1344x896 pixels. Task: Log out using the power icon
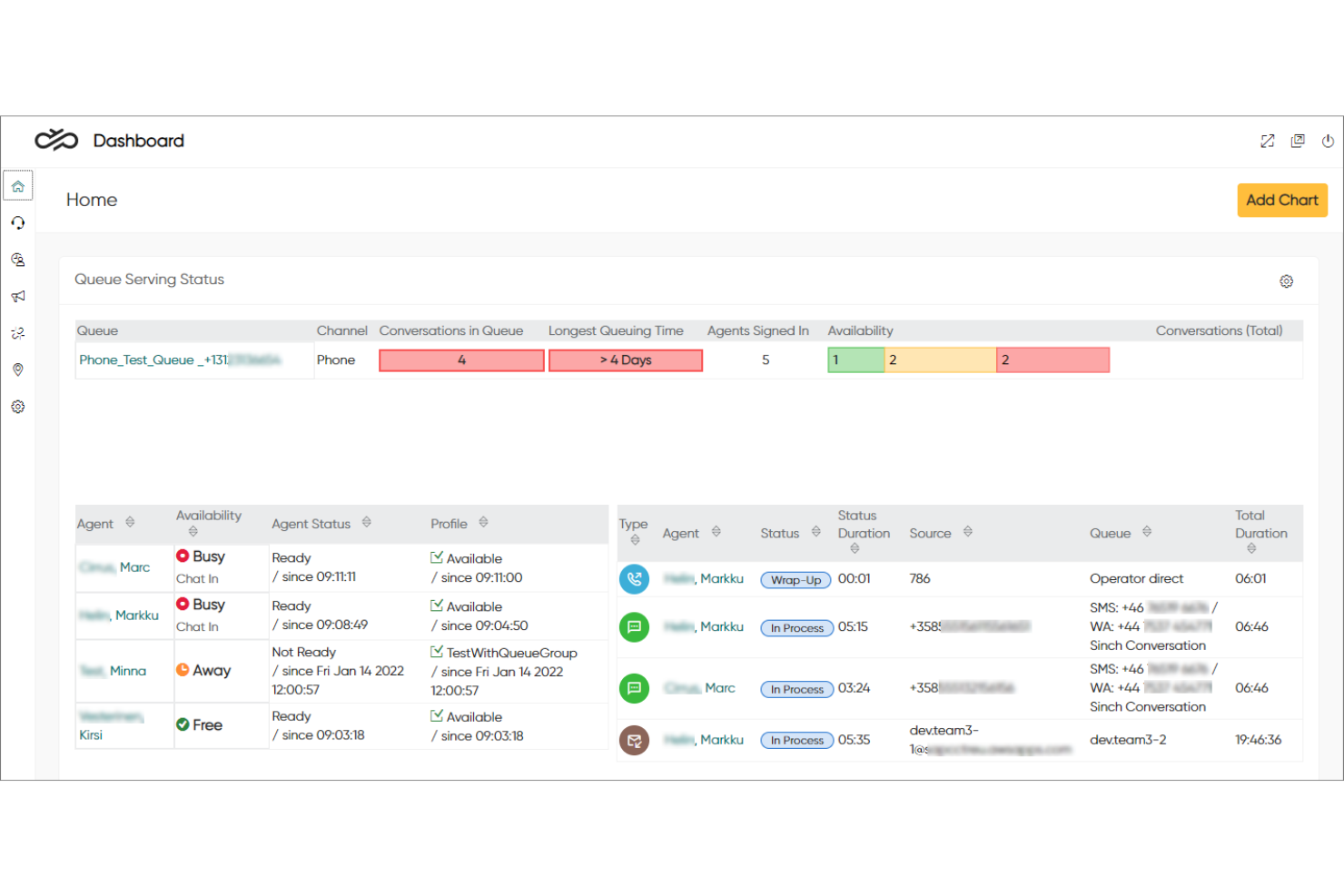[x=1328, y=141]
